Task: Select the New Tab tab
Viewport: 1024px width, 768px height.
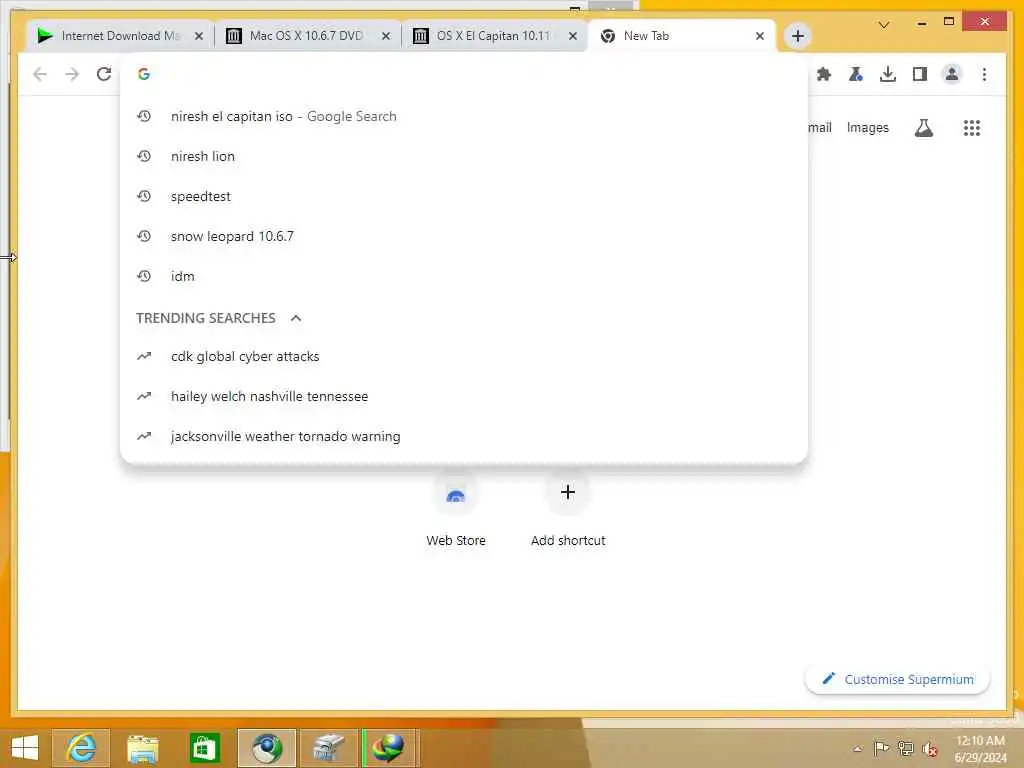Action: tap(682, 36)
